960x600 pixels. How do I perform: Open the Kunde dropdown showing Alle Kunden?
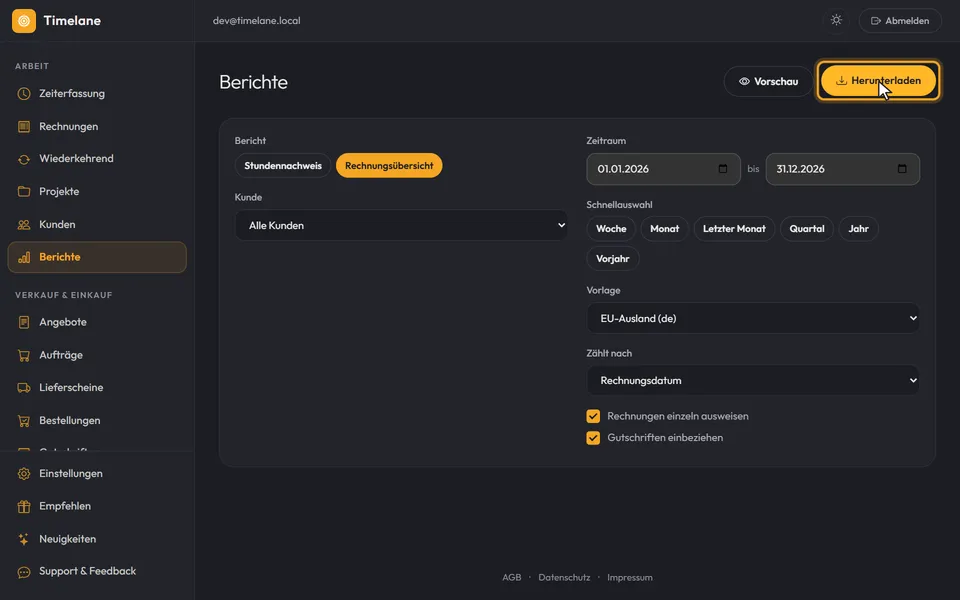coord(401,225)
